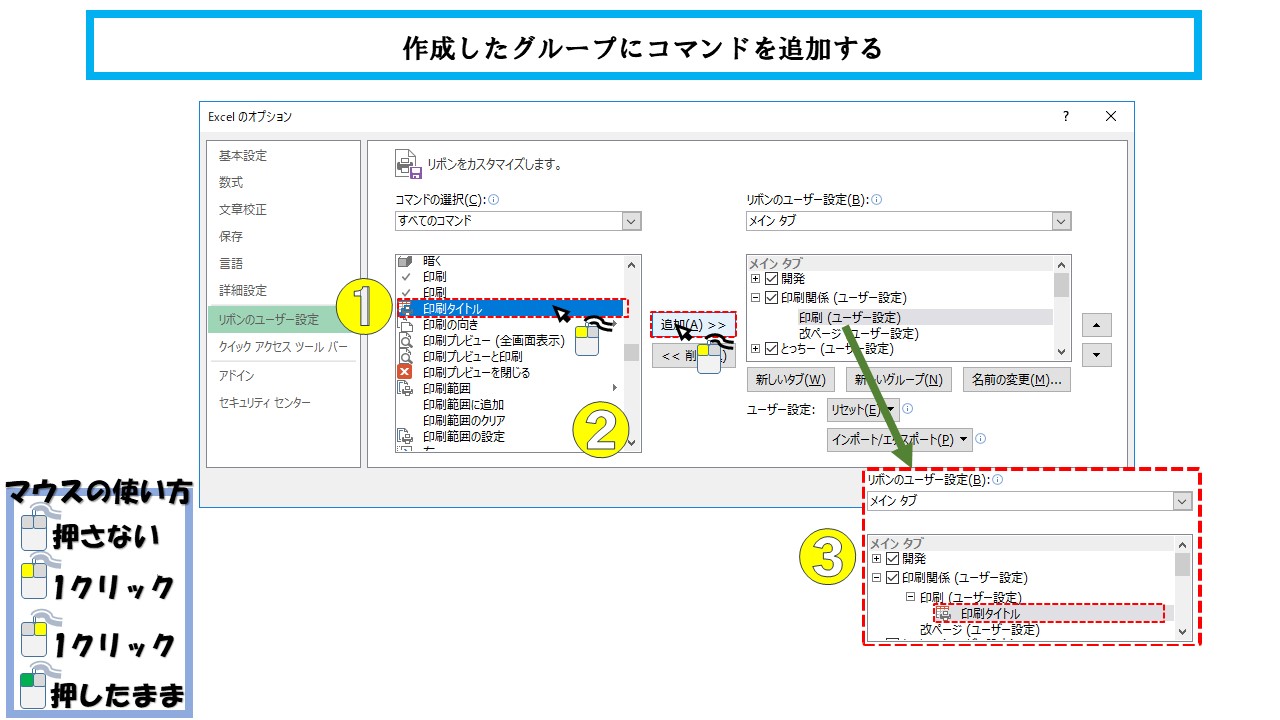This screenshot has width=1280, height=720.
Task: Collapse the 印刷 (ユーザー設定) group in the enlarged panel
Action: tap(911, 596)
